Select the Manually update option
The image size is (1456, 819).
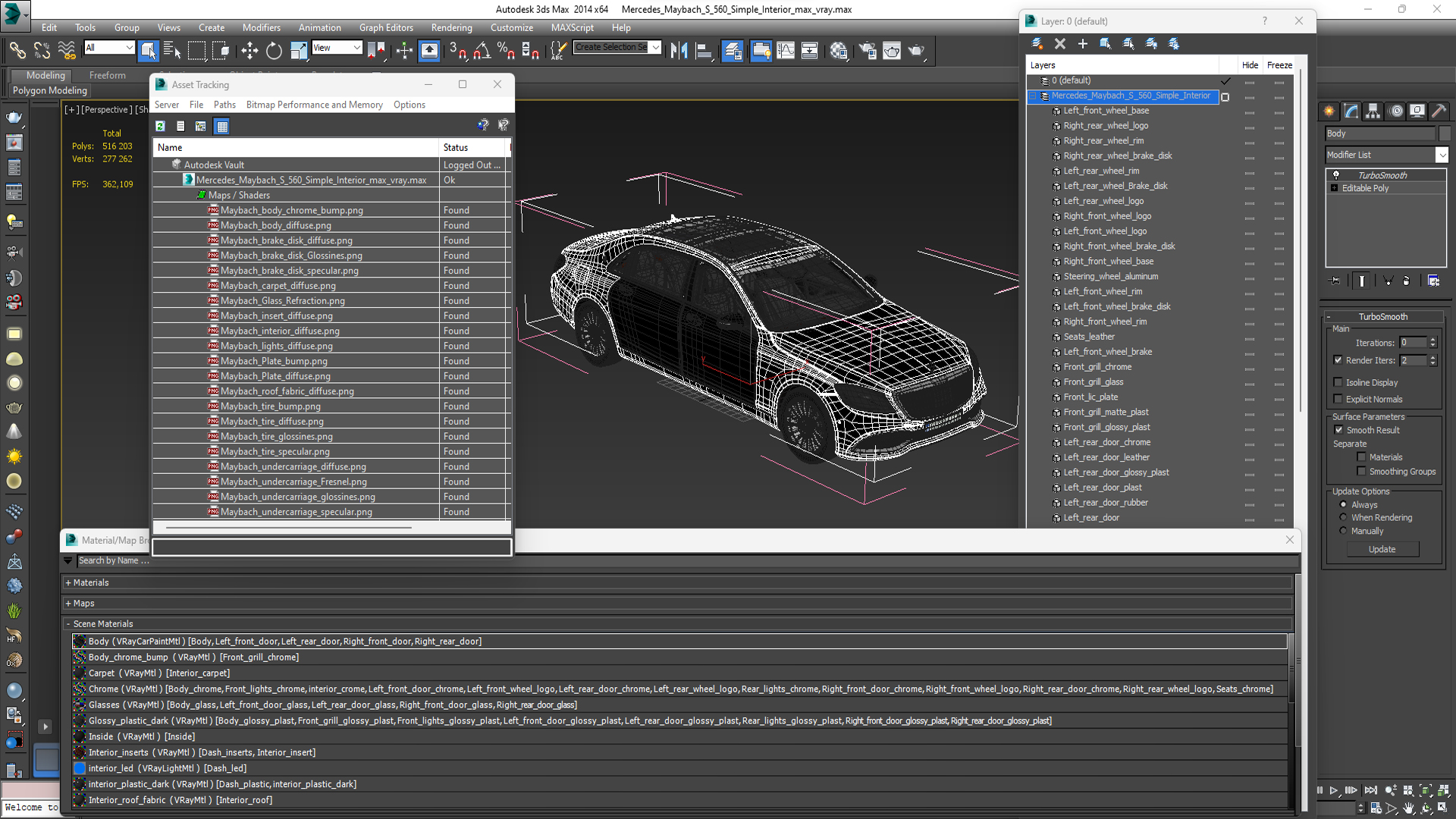[1344, 531]
